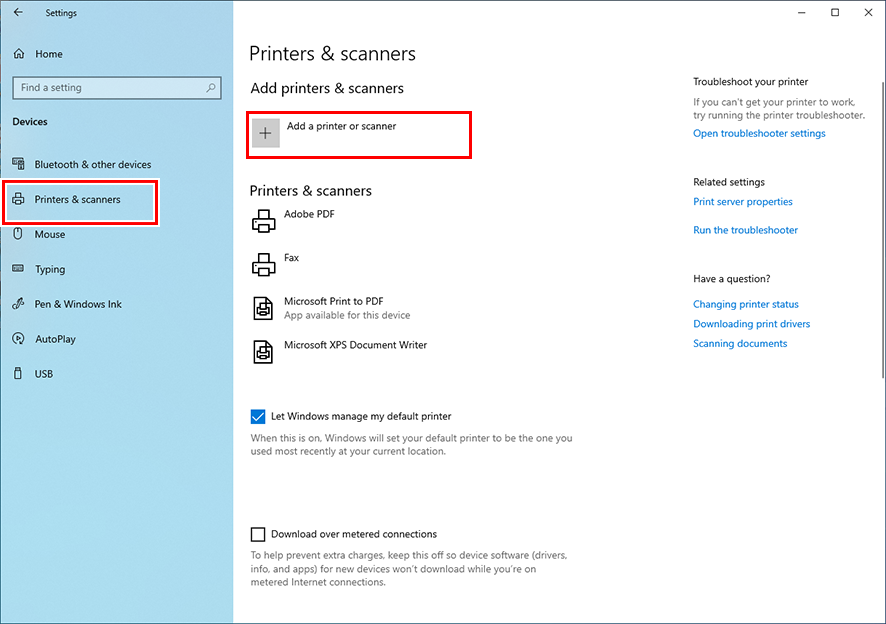Screen dimensions: 886x624
Task: Select the Typing keyboard icon
Action: coord(19,269)
